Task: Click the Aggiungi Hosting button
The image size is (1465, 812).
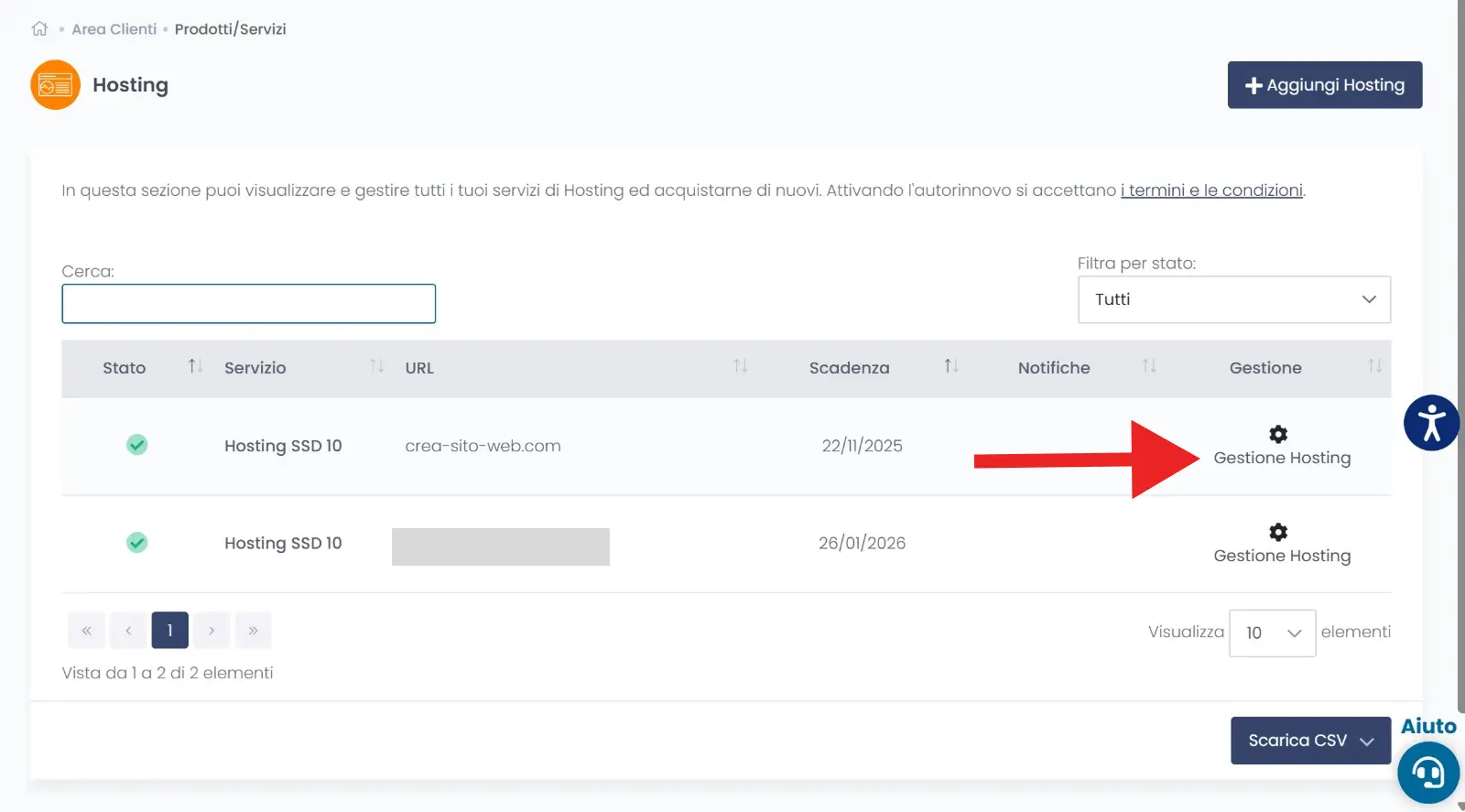Action: tap(1324, 85)
